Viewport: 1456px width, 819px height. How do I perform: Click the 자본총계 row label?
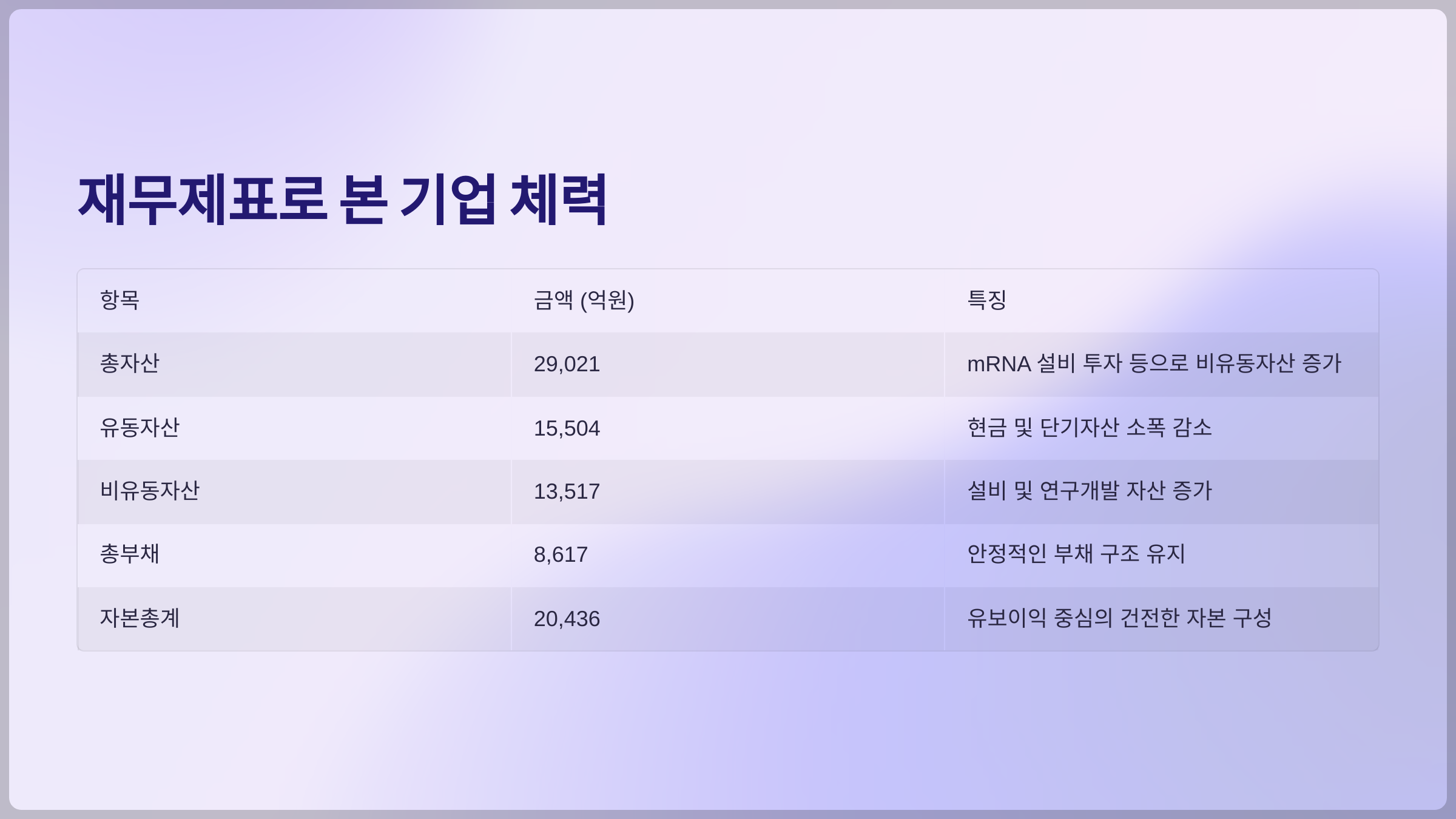(x=140, y=619)
